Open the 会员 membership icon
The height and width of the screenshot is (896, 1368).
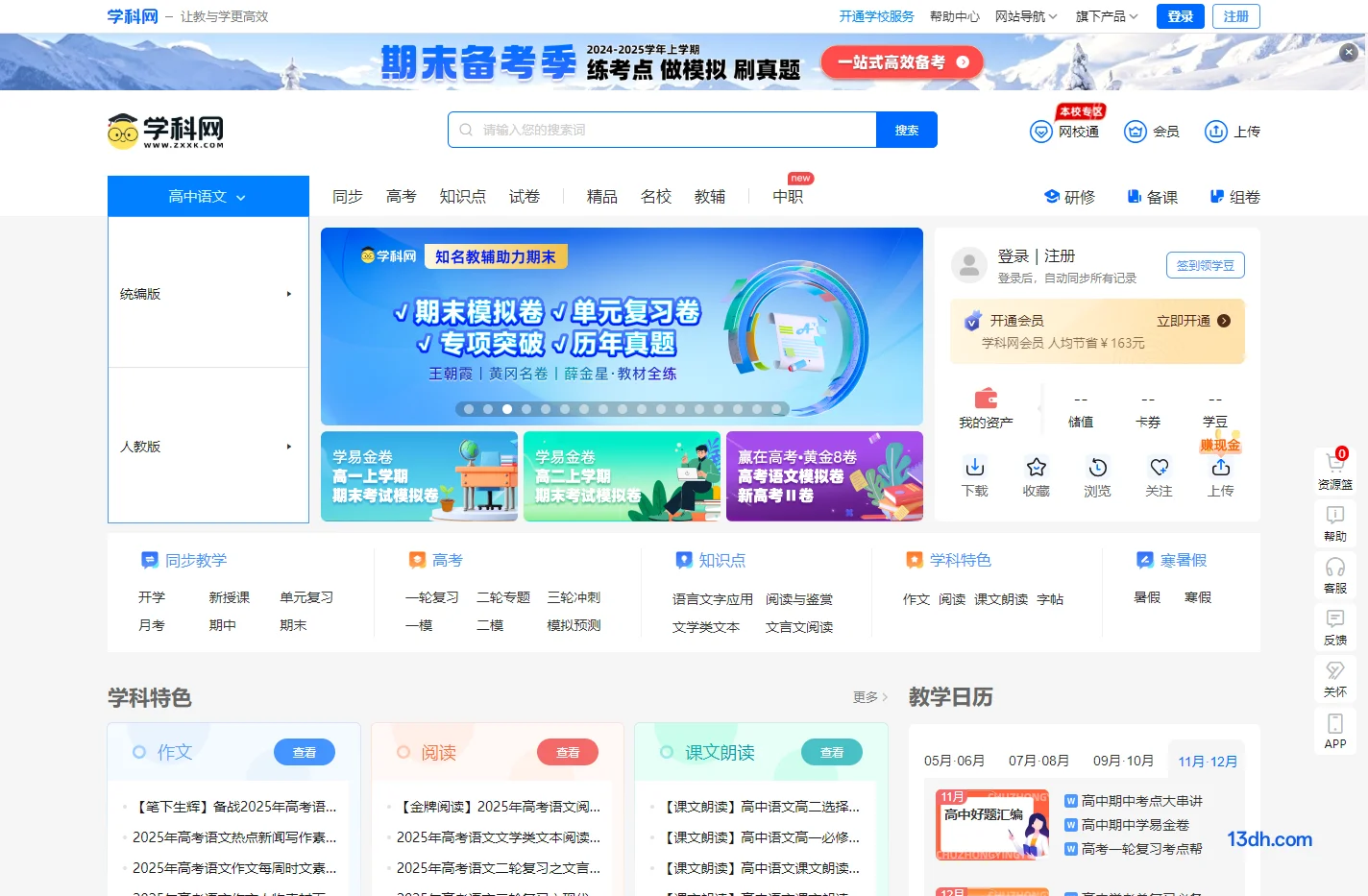(x=1136, y=132)
